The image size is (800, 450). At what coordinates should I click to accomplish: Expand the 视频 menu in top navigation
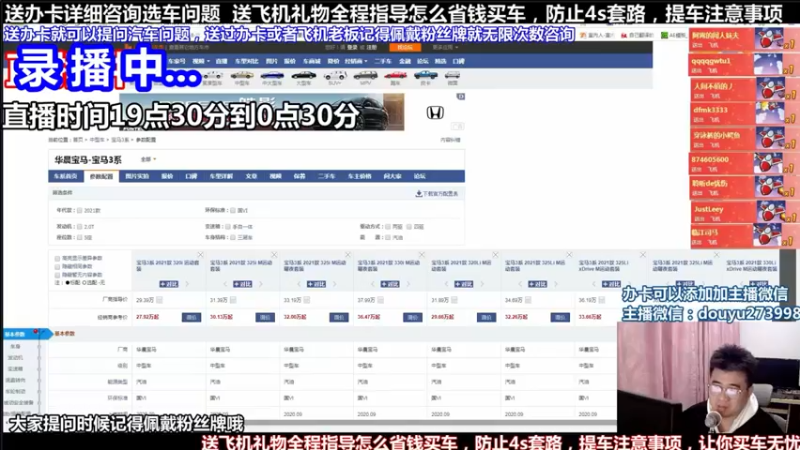click(201, 61)
